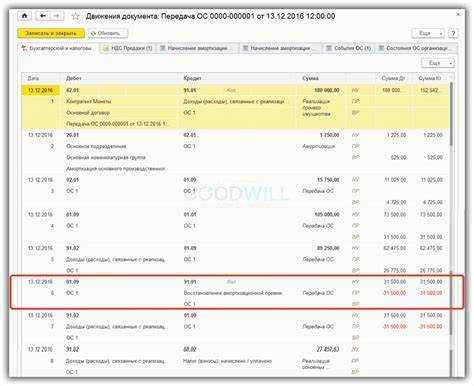Screen dimensions: 474x386
Task: Select amount 180 000,00 in first entry
Action: 327,90
